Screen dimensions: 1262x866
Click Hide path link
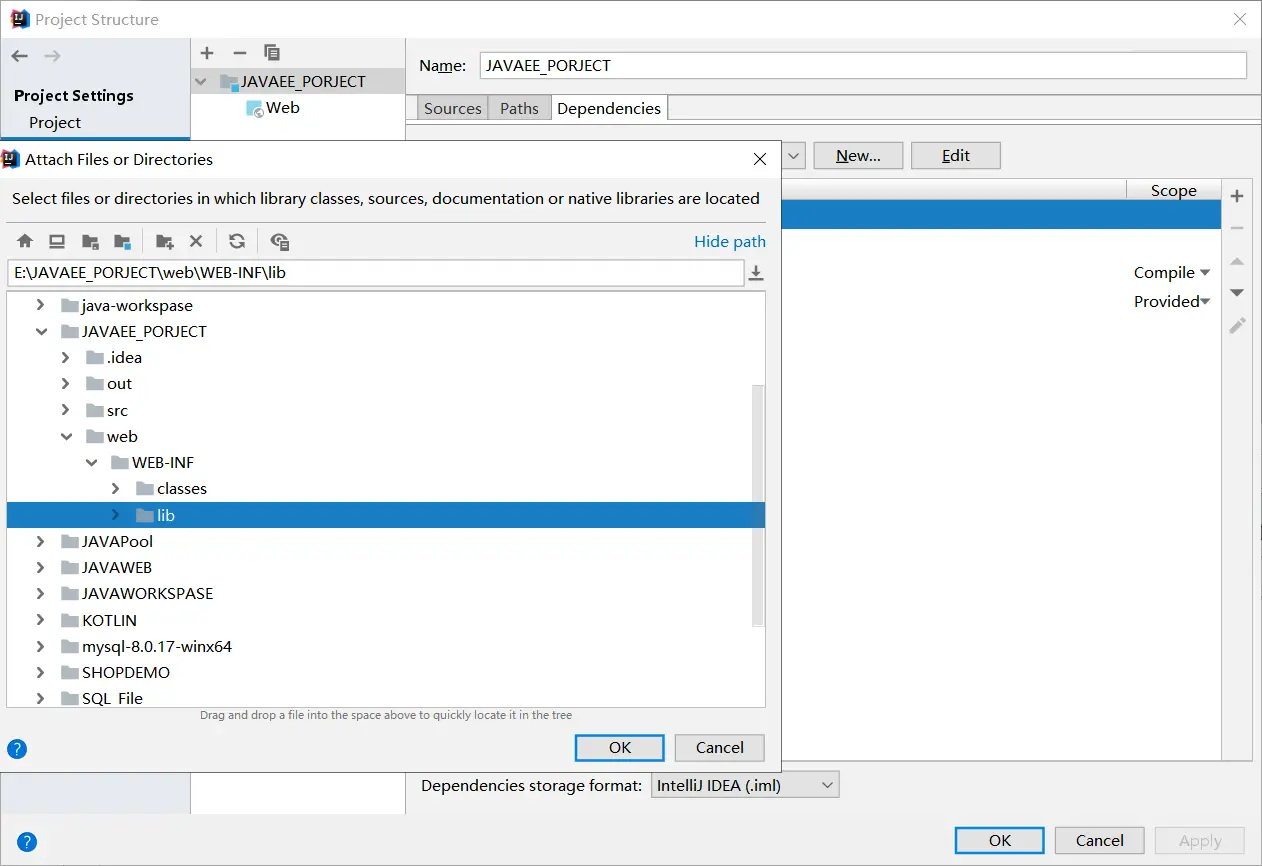[730, 241]
